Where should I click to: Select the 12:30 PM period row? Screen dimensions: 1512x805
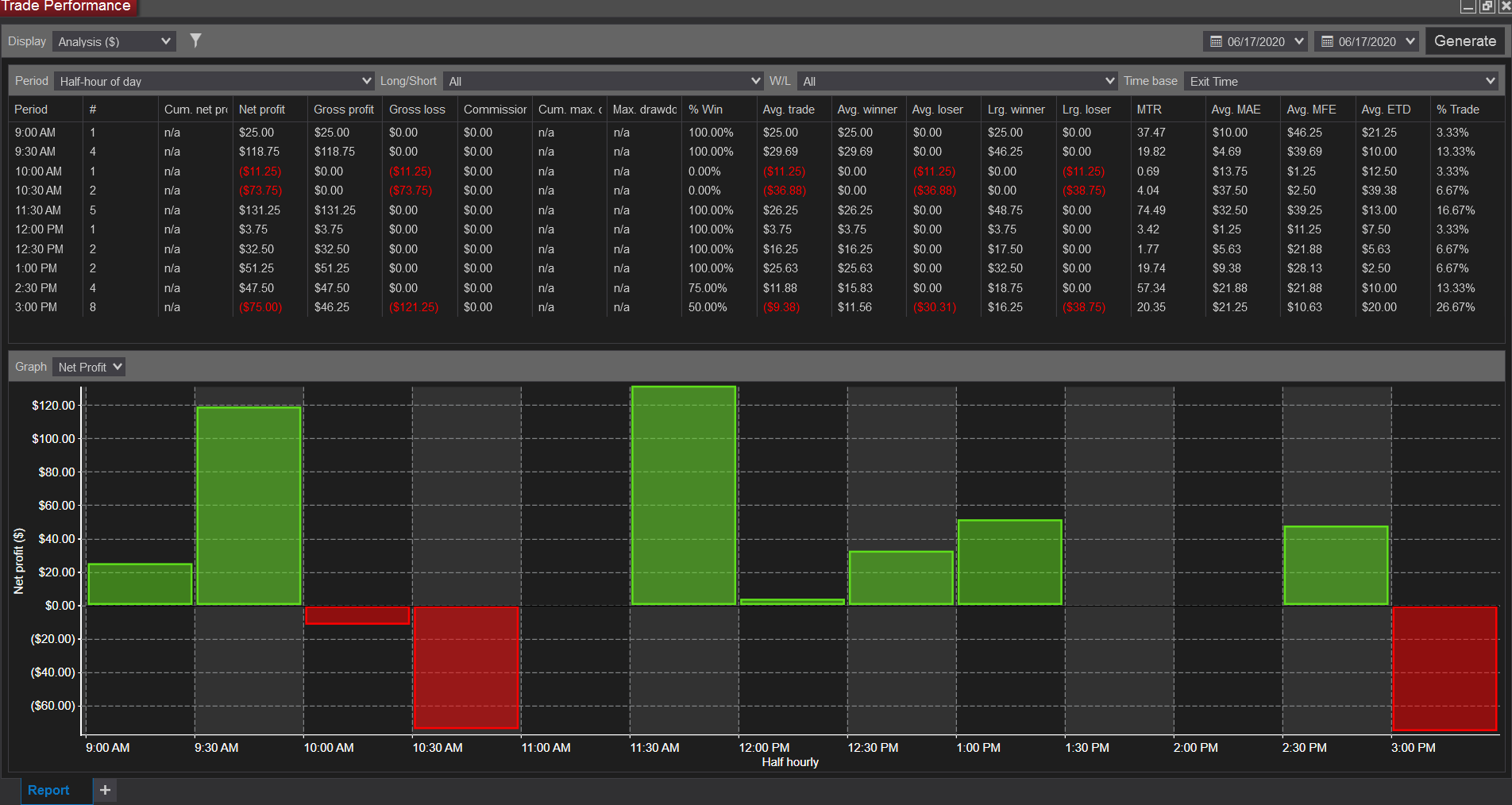coord(756,249)
